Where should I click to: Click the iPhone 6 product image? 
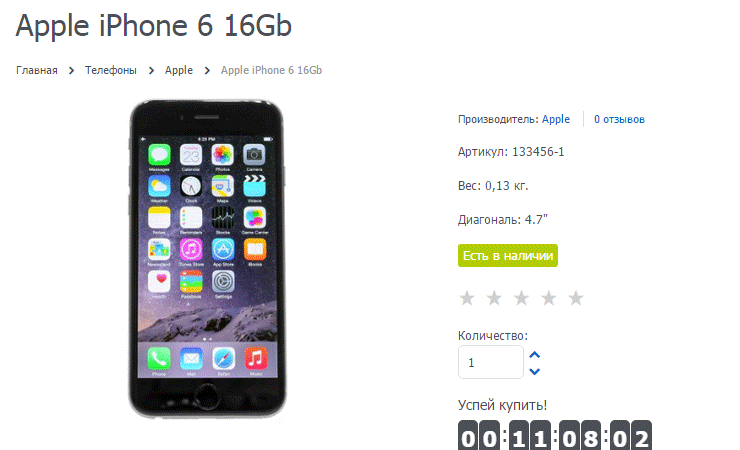207,258
